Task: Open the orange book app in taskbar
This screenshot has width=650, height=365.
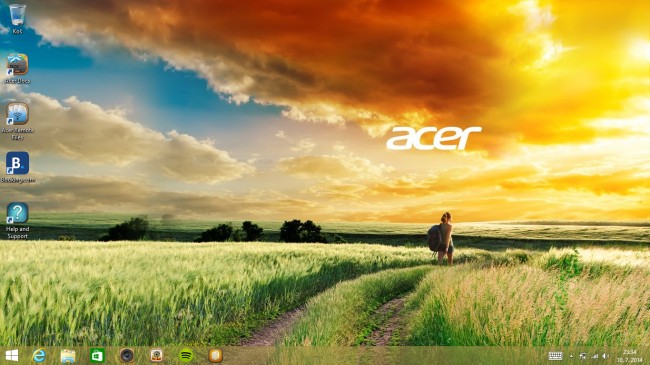Action: [x=216, y=355]
